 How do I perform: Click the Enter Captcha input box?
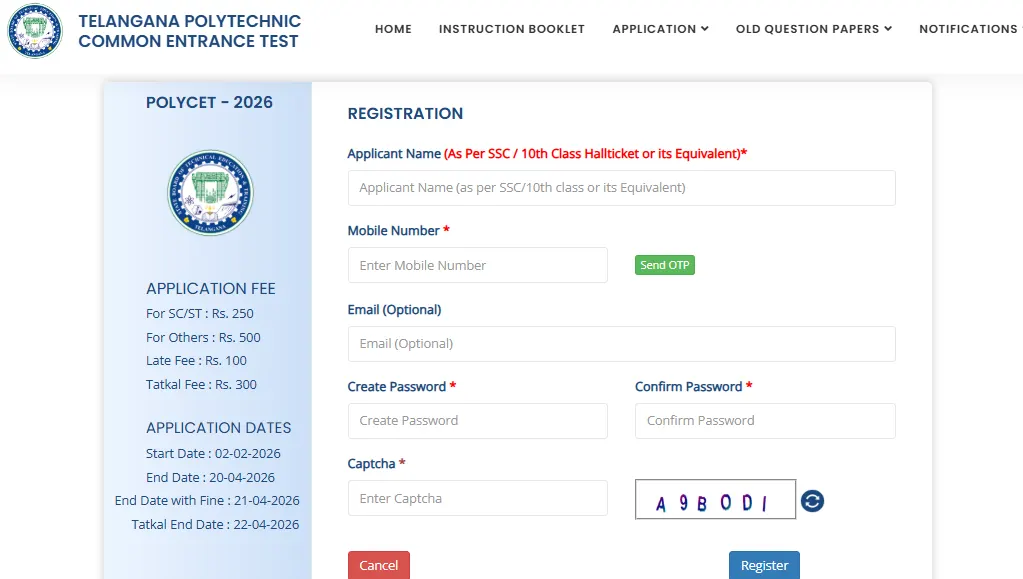pyautogui.click(x=477, y=498)
